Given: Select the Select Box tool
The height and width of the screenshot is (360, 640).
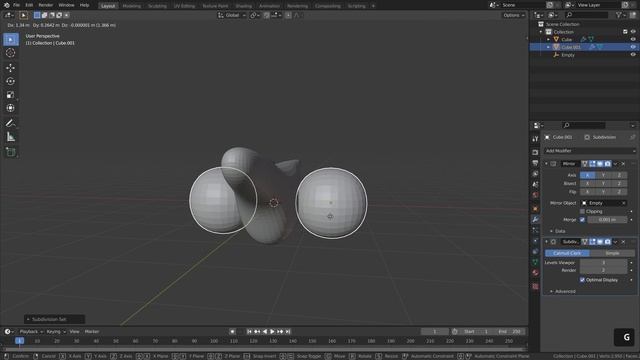Looking at the screenshot, I should 11,40.
